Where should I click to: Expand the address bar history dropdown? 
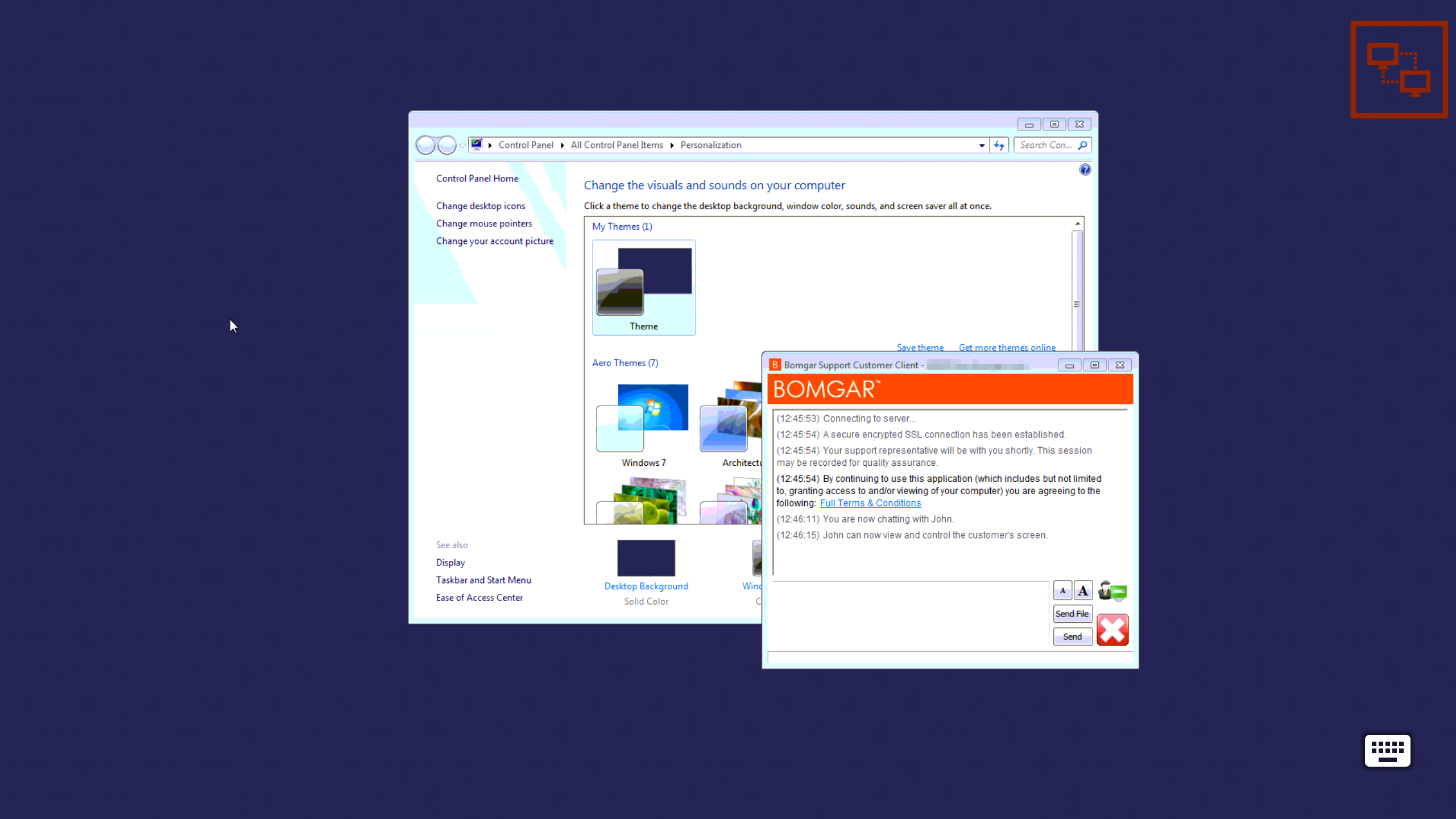click(x=982, y=145)
